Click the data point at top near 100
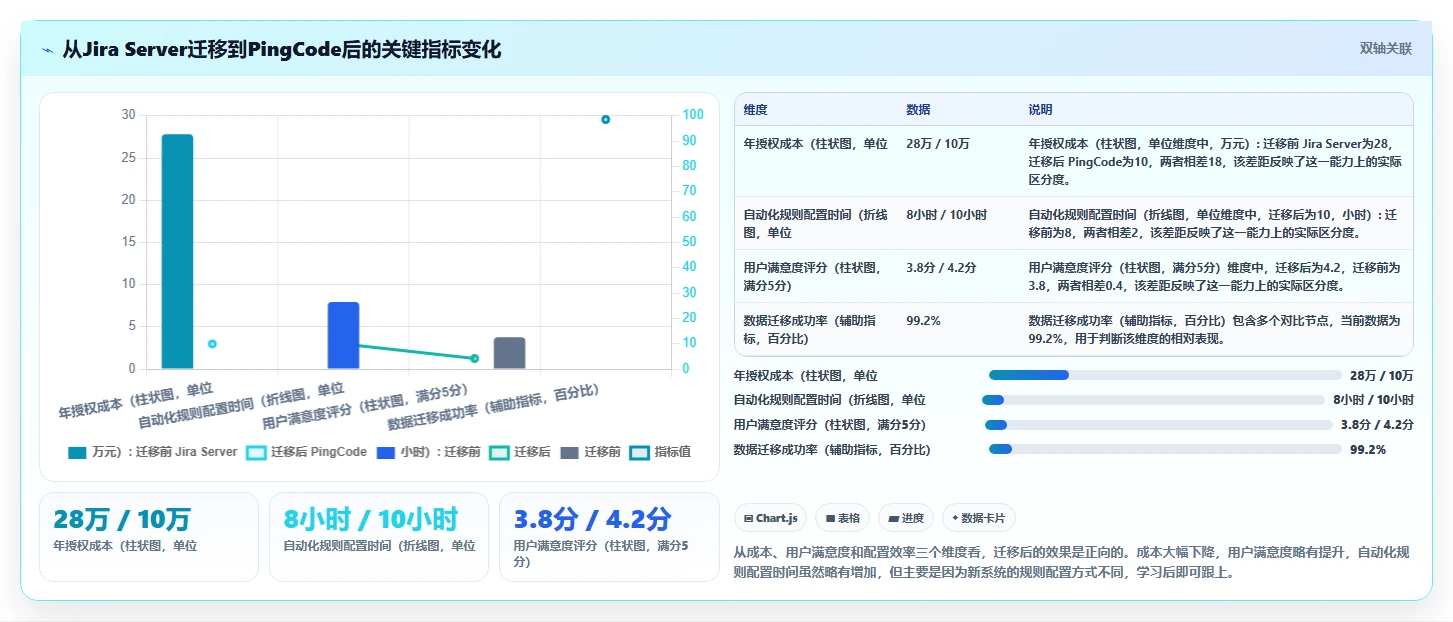Viewport: 1453px width, 622px height. click(x=605, y=119)
